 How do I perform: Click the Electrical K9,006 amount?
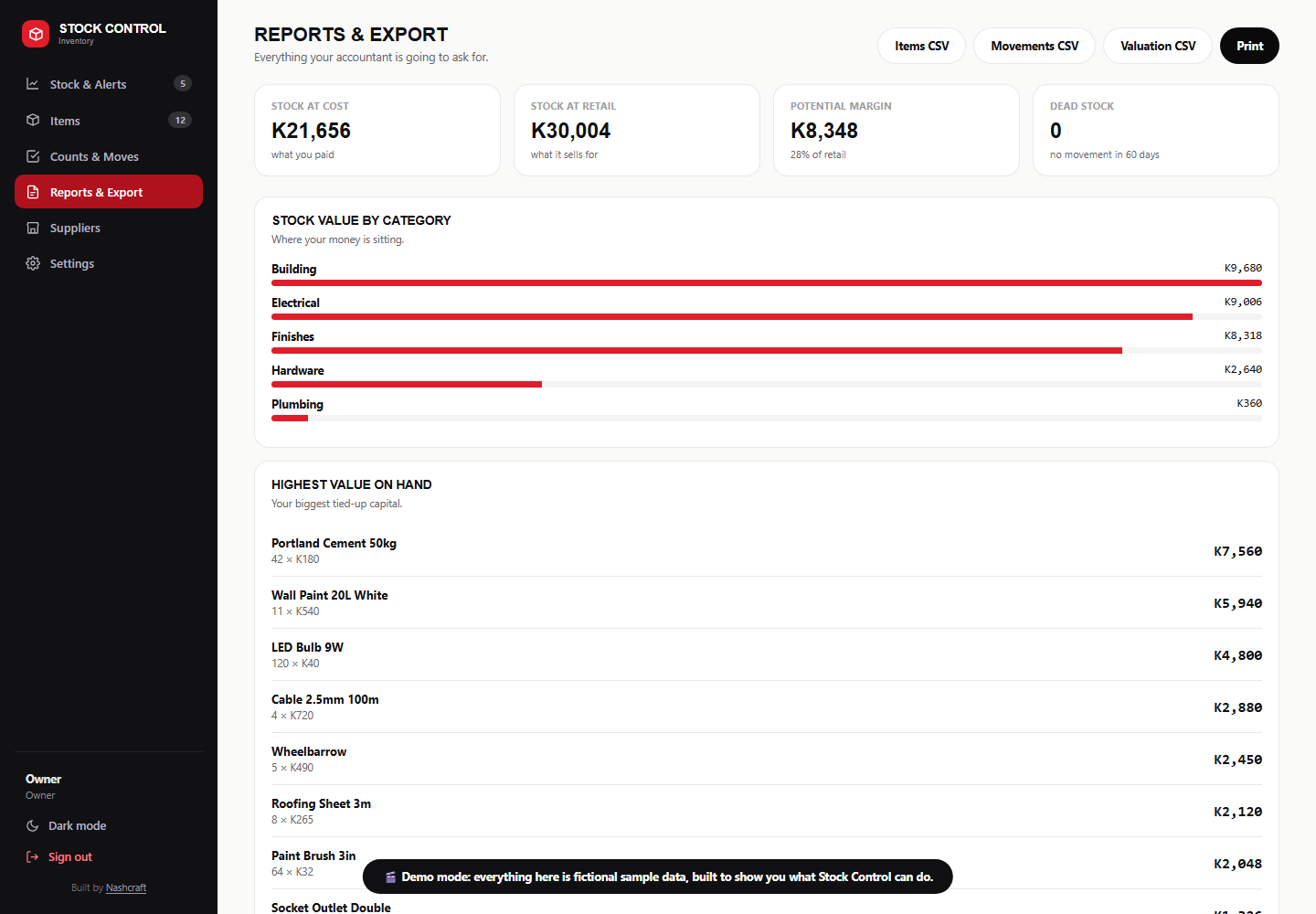[x=1243, y=302]
